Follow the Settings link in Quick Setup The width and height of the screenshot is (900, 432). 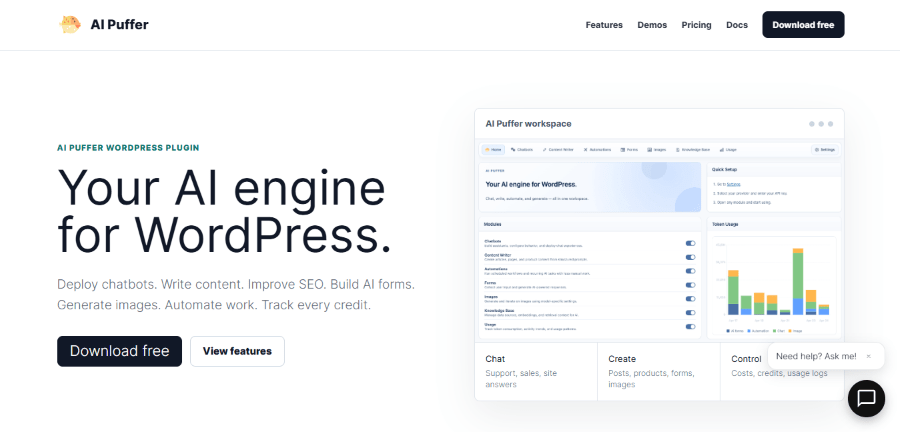tap(734, 184)
